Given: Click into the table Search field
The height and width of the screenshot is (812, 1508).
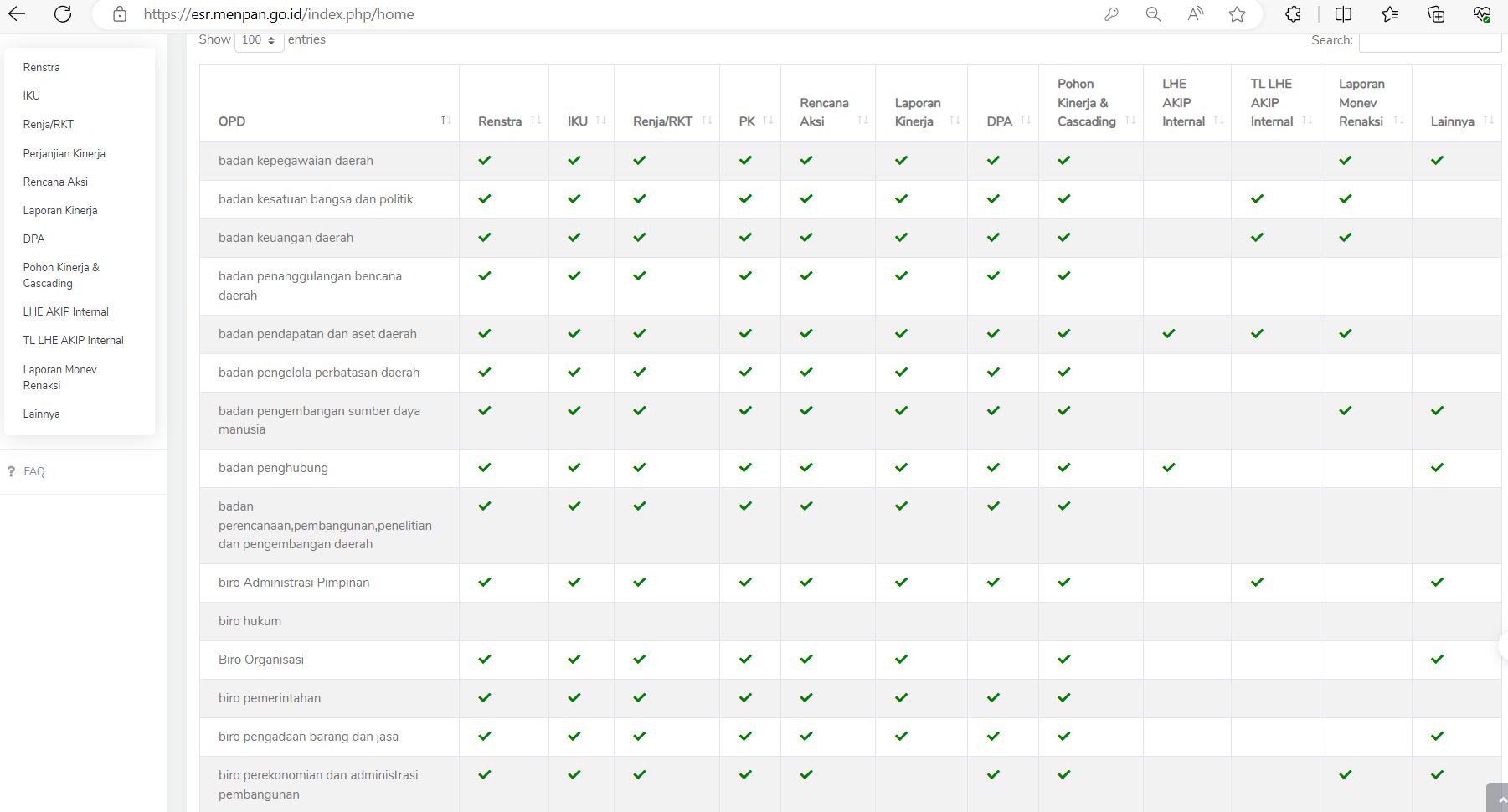Looking at the screenshot, I should tap(1428, 40).
